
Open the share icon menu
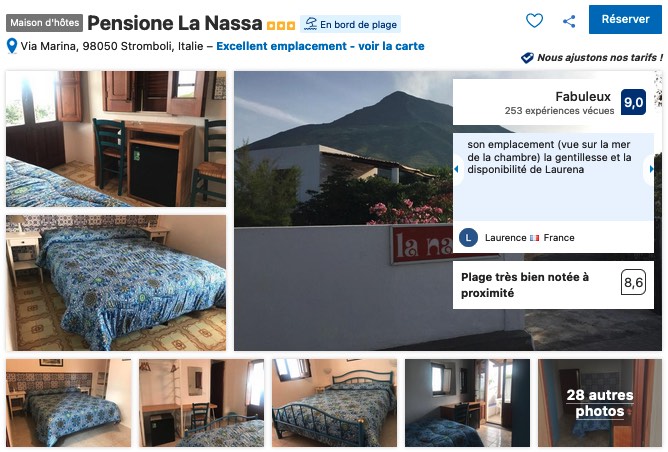click(x=569, y=21)
